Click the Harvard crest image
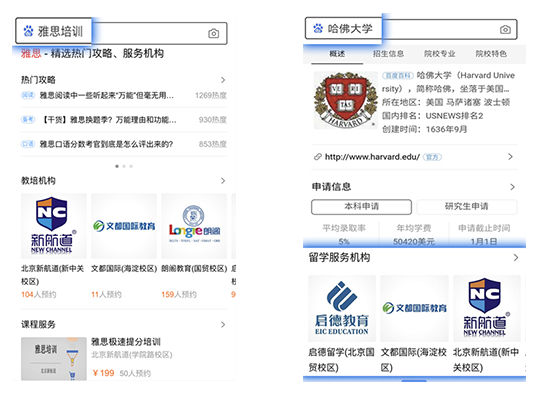 pos(346,100)
